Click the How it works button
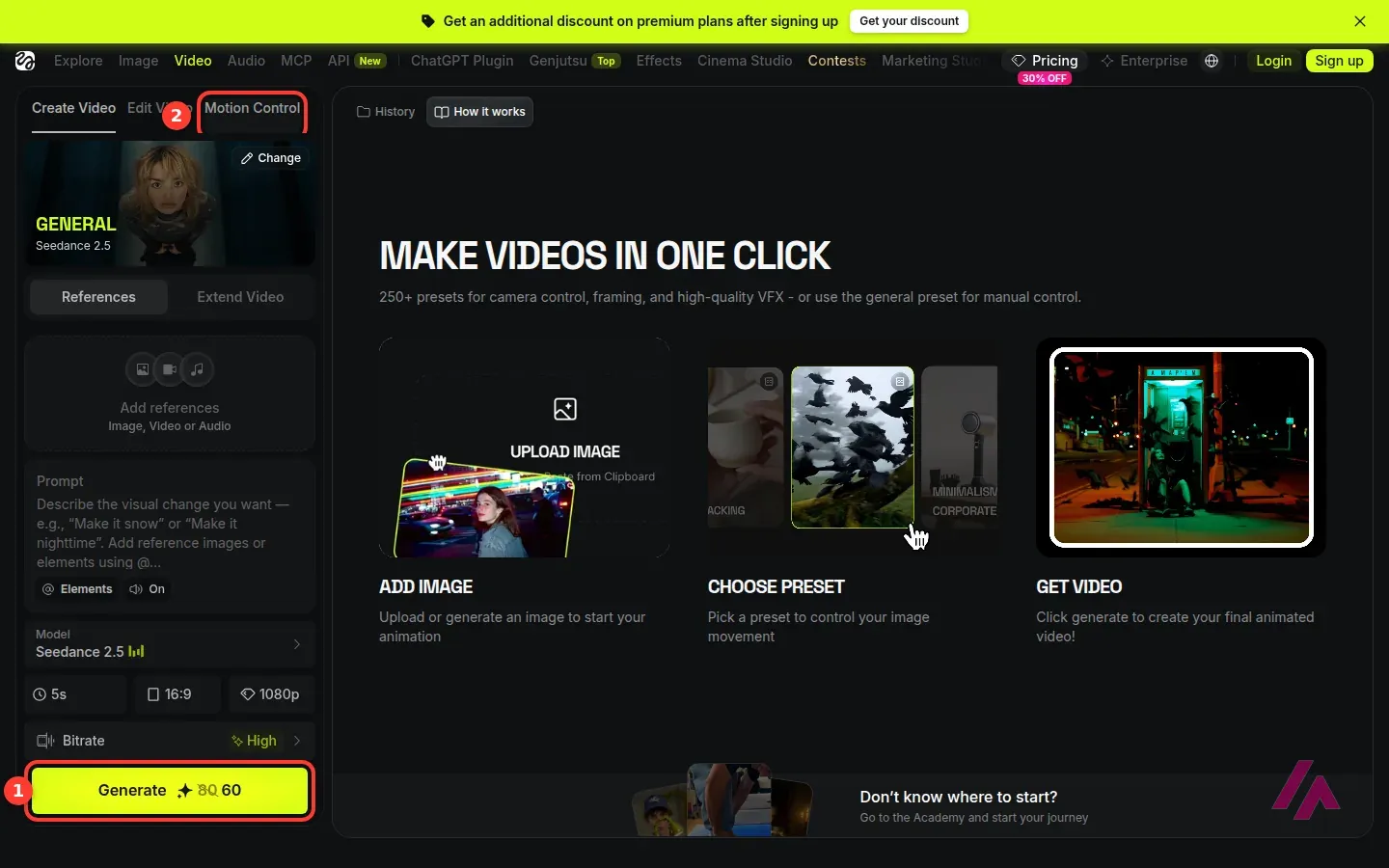Image resolution: width=1389 pixels, height=868 pixels. click(x=479, y=112)
